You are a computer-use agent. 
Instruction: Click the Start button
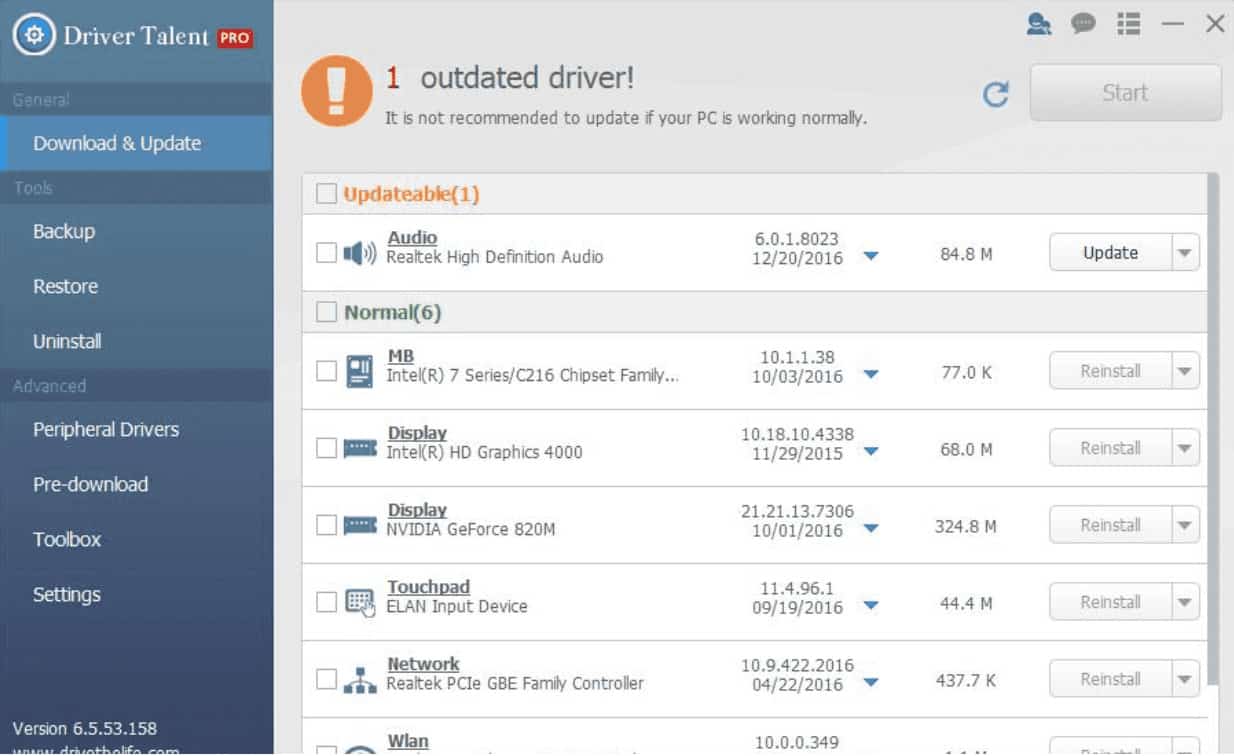[1125, 93]
